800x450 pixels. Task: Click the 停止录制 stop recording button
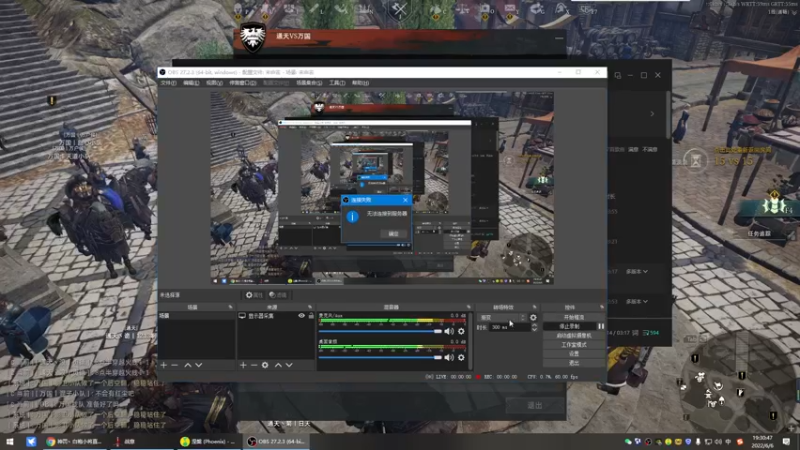tap(569, 327)
